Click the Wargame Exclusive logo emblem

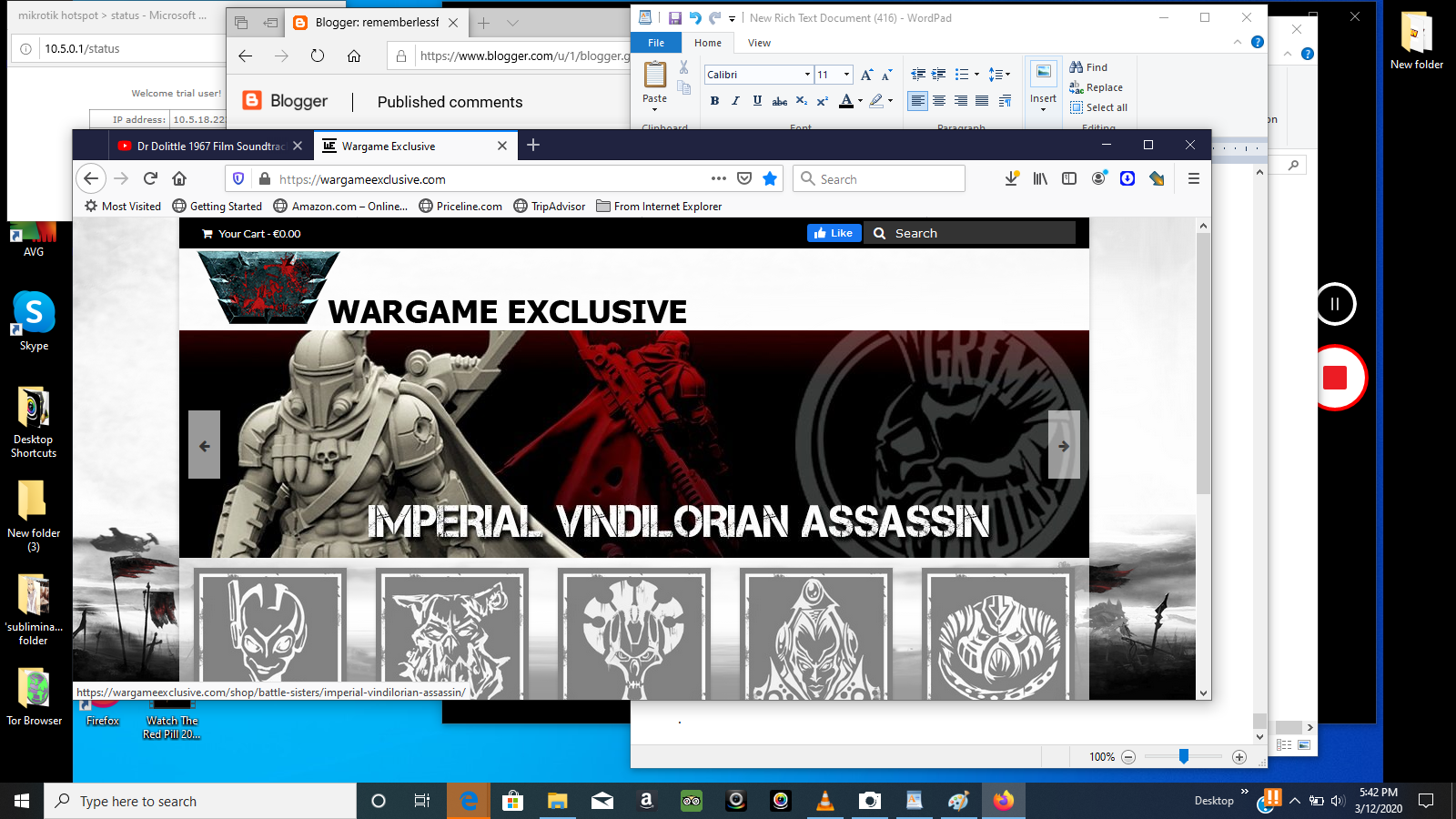coord(268,288)
